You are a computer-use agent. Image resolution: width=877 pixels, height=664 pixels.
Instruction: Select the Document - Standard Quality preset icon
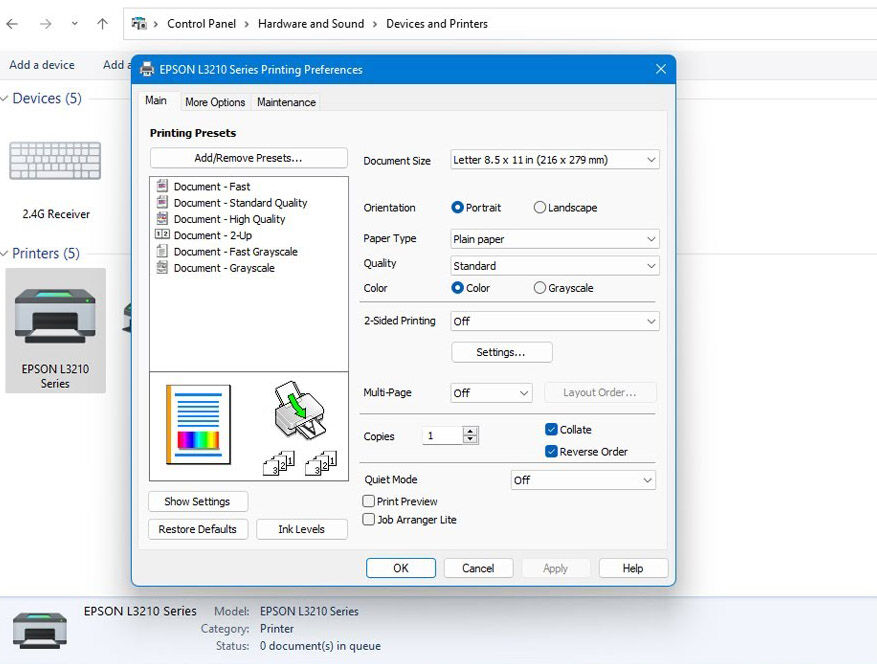tap(162, 201)
